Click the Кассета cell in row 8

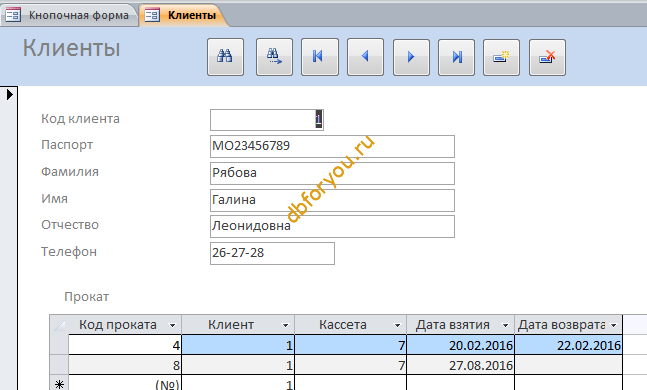[x=350, y=365]
